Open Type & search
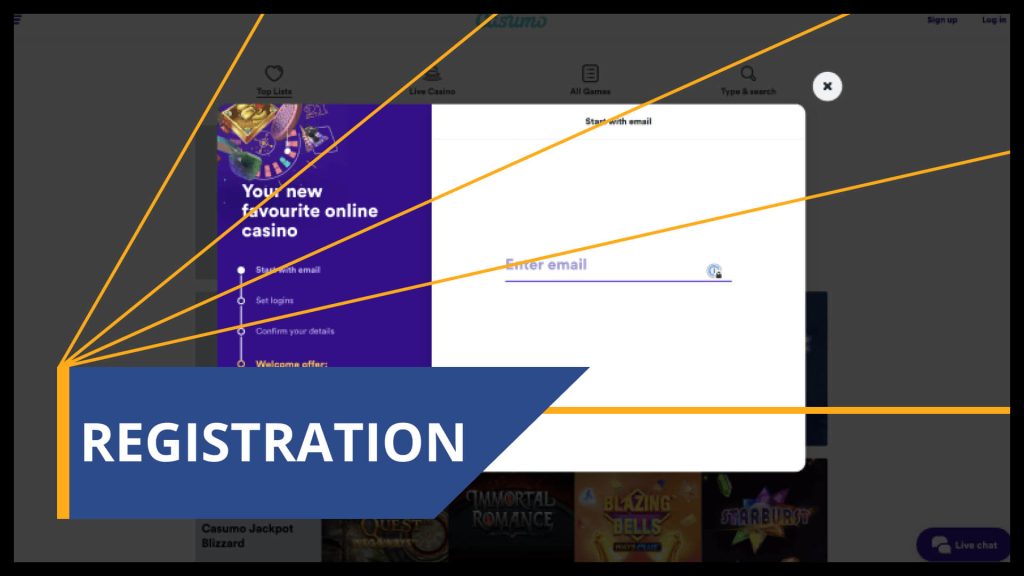Viewport: 1024px width, 576px height. tap(748, 80)
